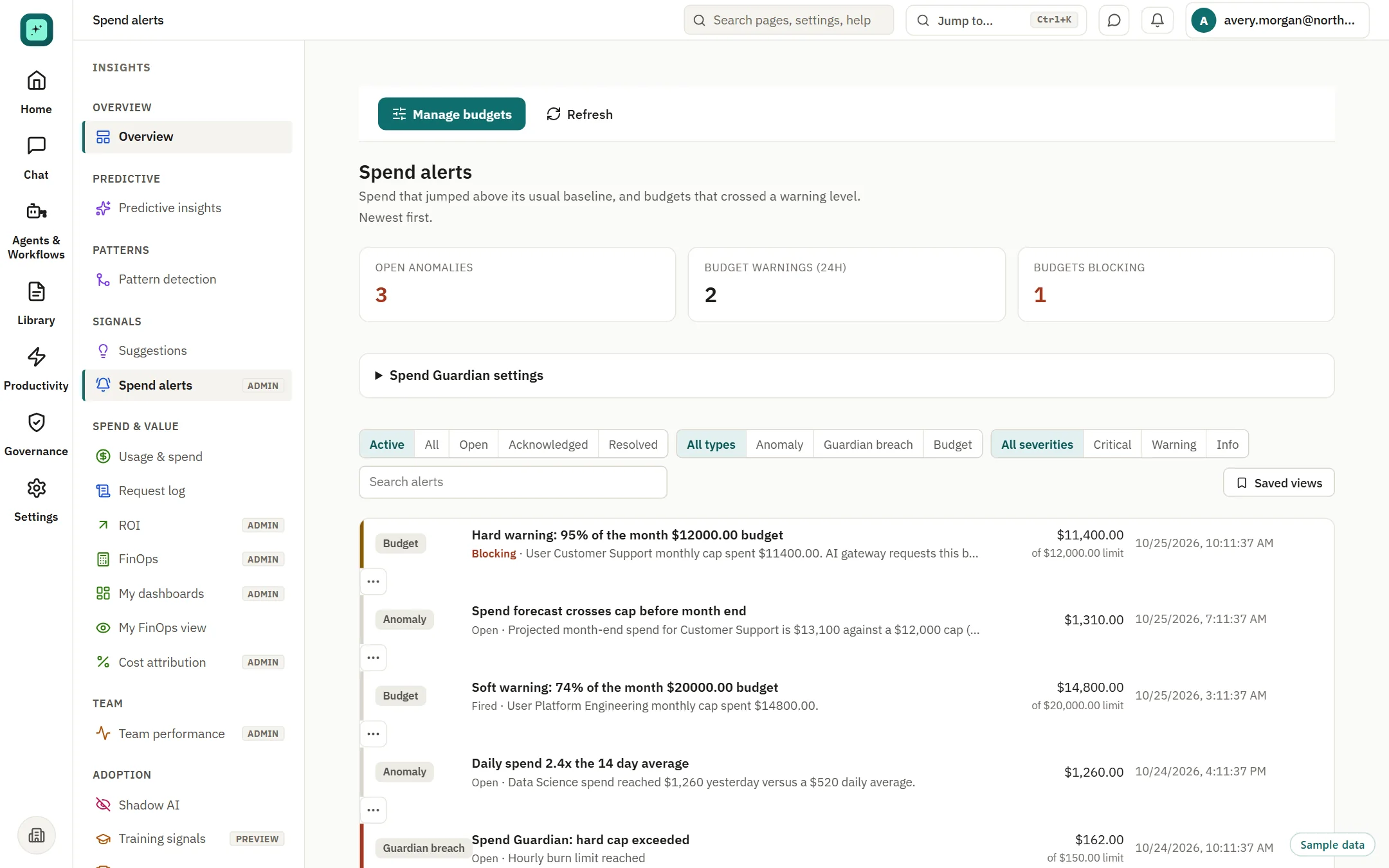Show alerts with Open status

tap(473, 444)
